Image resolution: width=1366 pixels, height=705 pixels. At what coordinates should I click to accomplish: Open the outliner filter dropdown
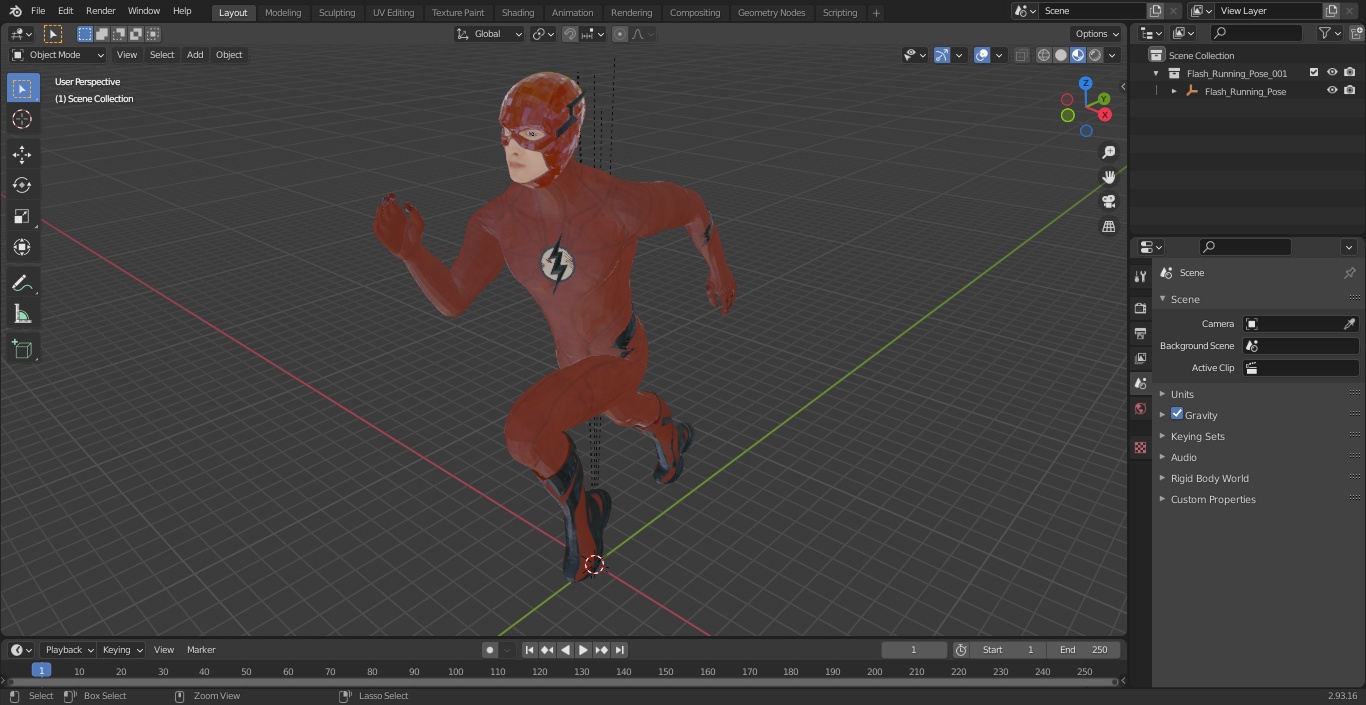click(1329, 33)
